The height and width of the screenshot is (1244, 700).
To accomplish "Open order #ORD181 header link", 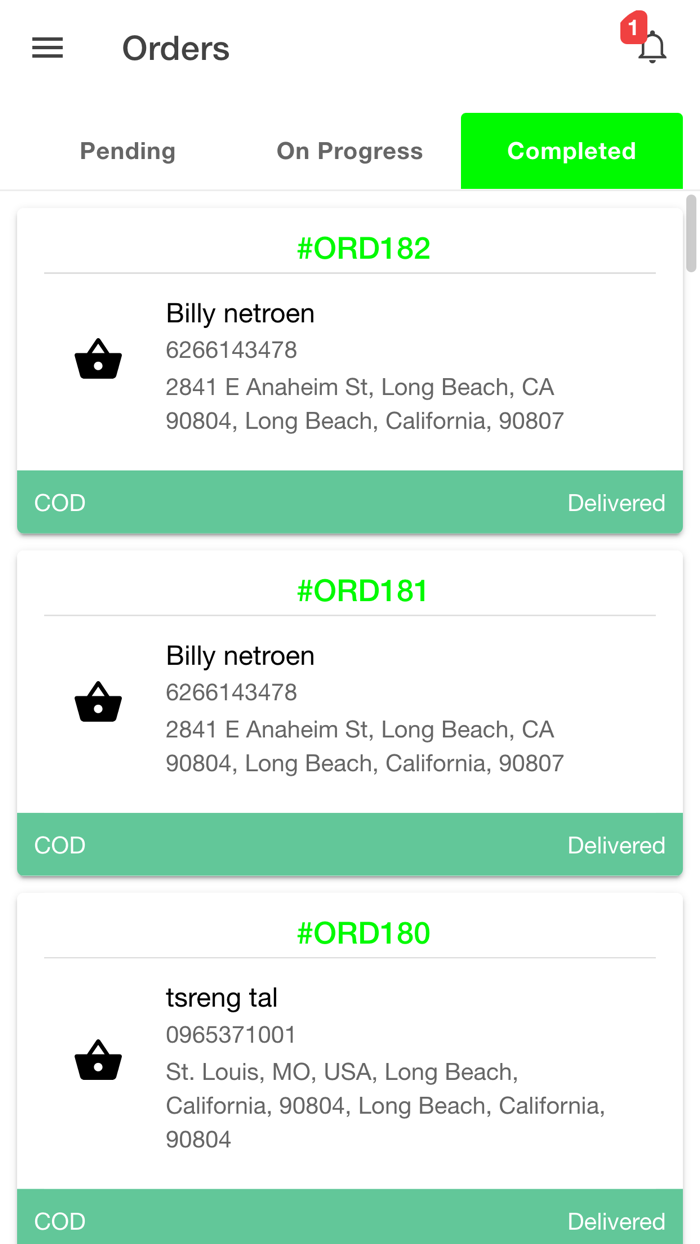I will tap(363, 590).
